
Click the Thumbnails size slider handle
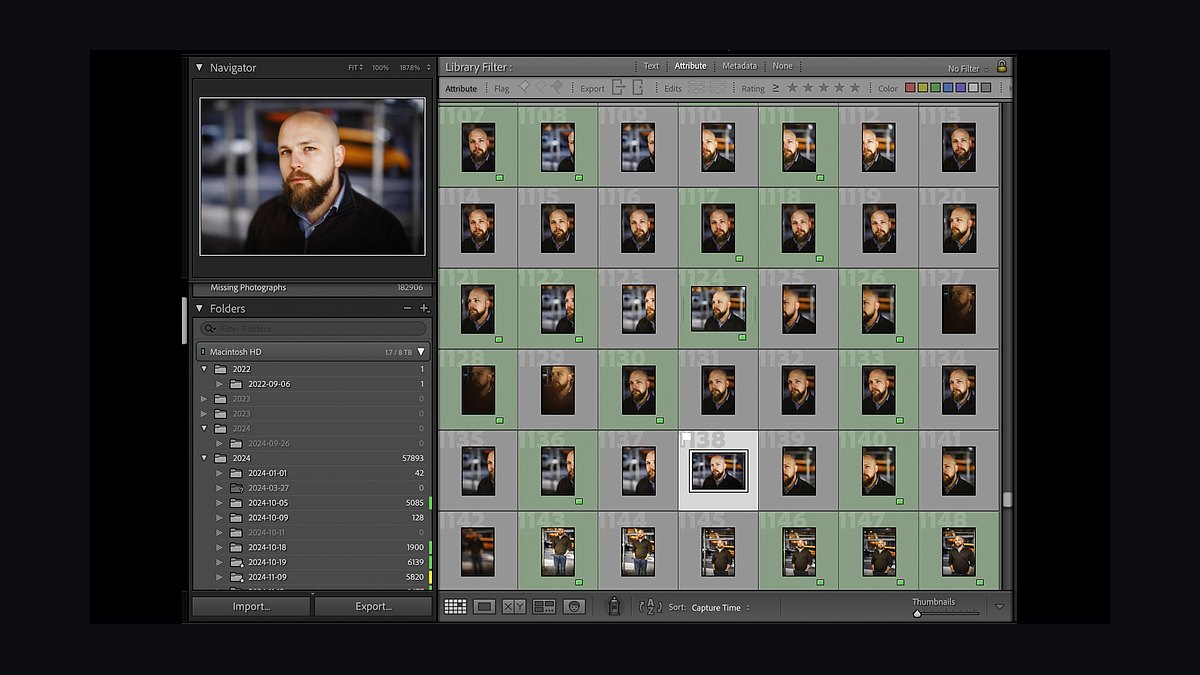coord(917,613)
